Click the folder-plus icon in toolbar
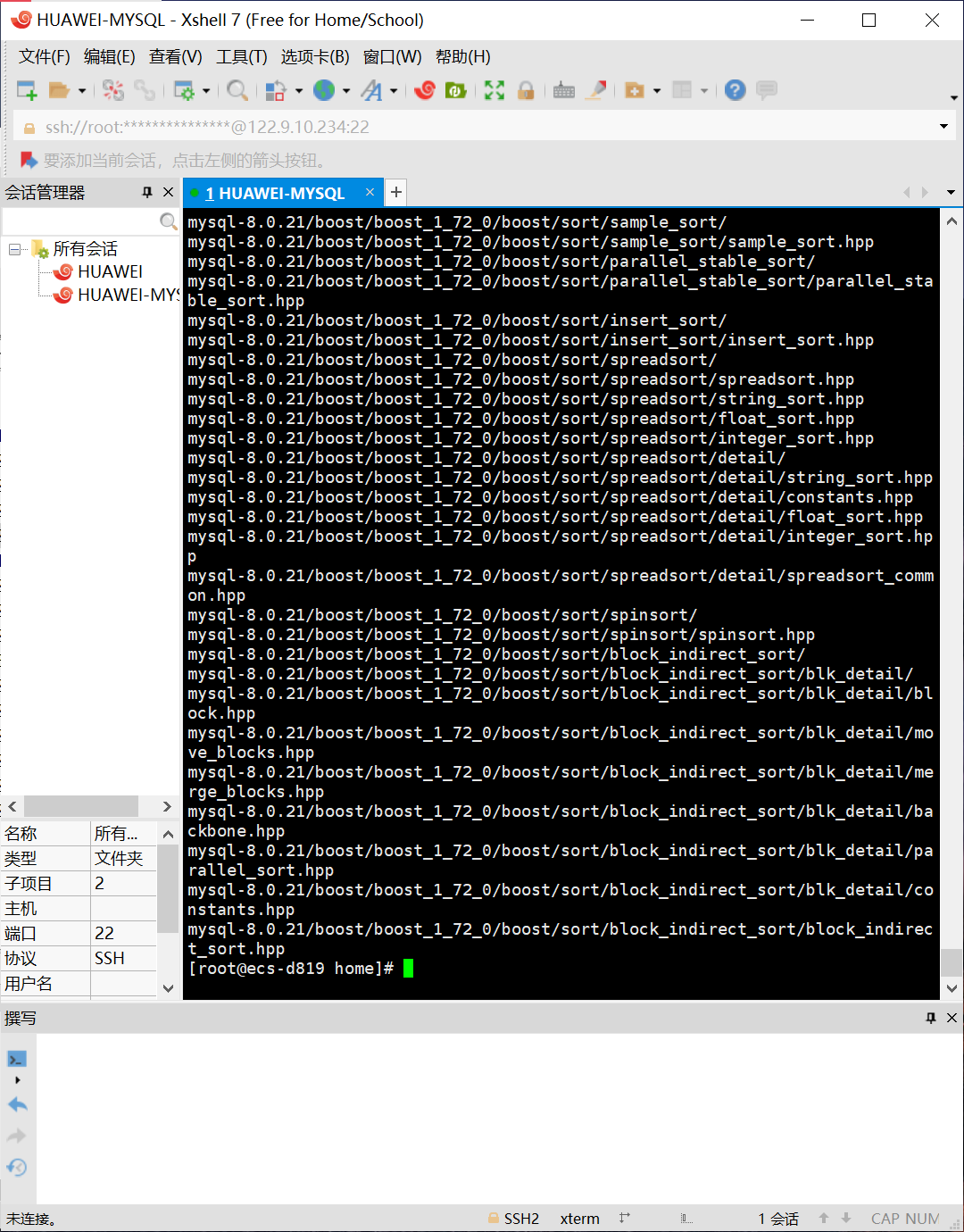This screenshot has height=1232, width=964. click(635, 90)
